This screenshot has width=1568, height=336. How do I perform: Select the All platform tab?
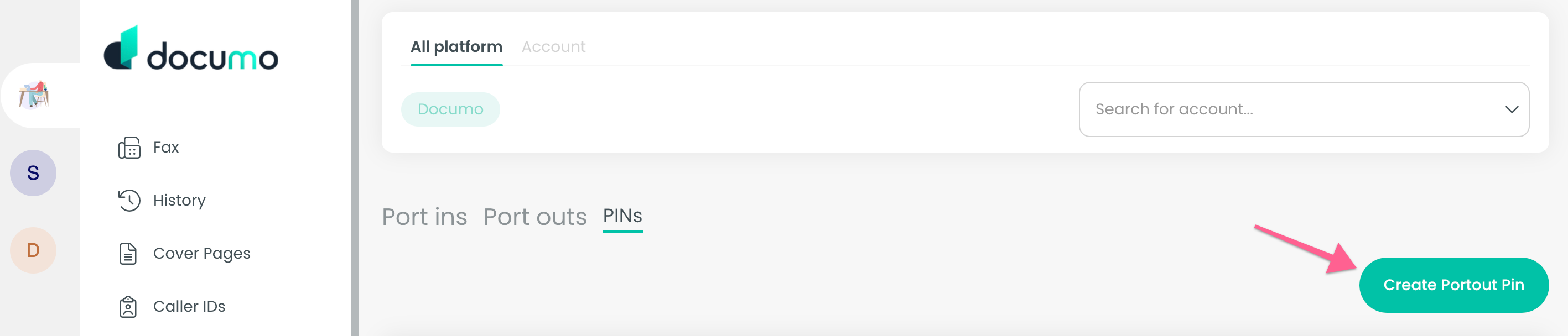tap(456, 46)
